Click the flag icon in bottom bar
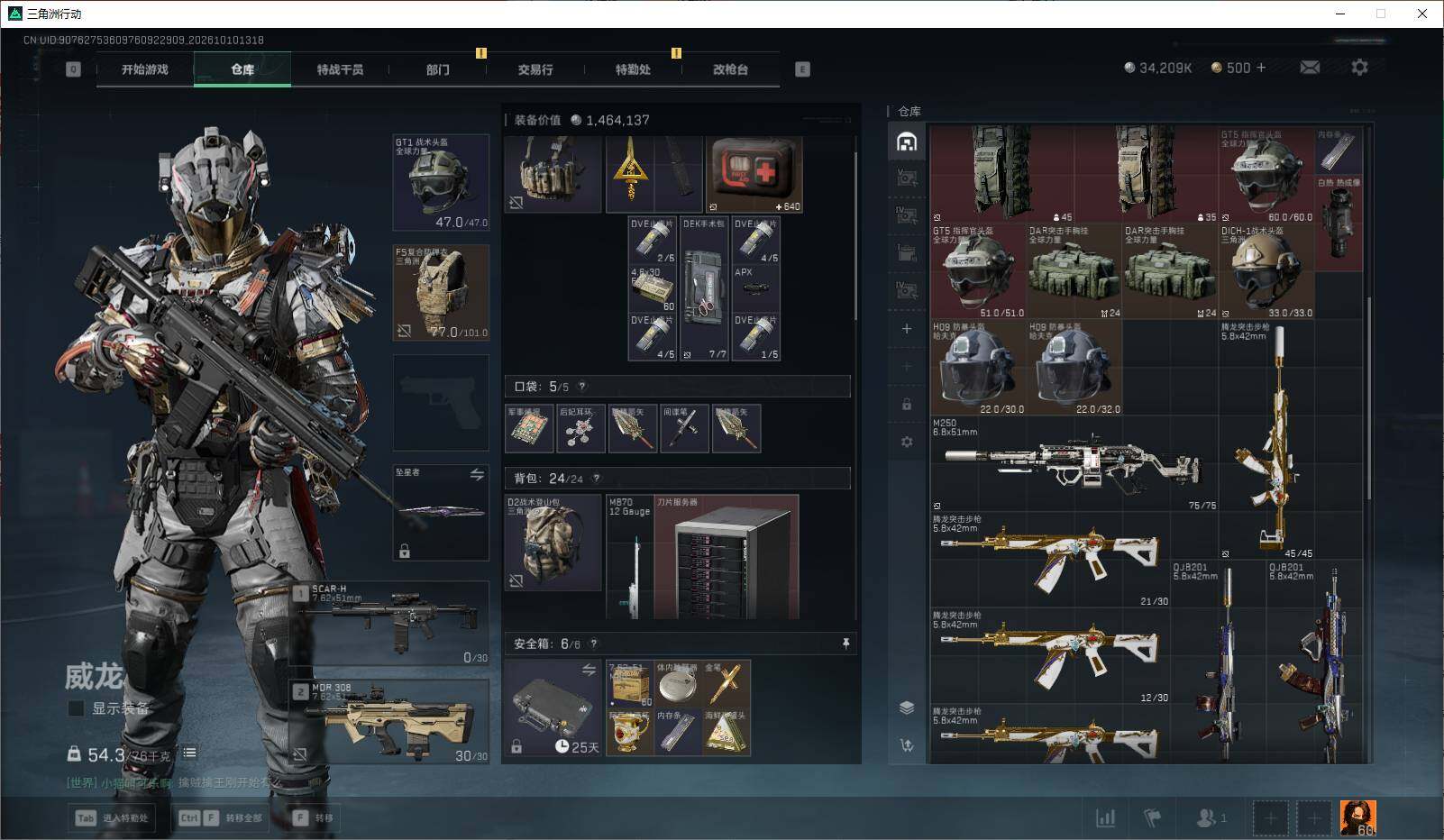The height and width of the screenshot is (840, 1444). [x=1152, y=817]
